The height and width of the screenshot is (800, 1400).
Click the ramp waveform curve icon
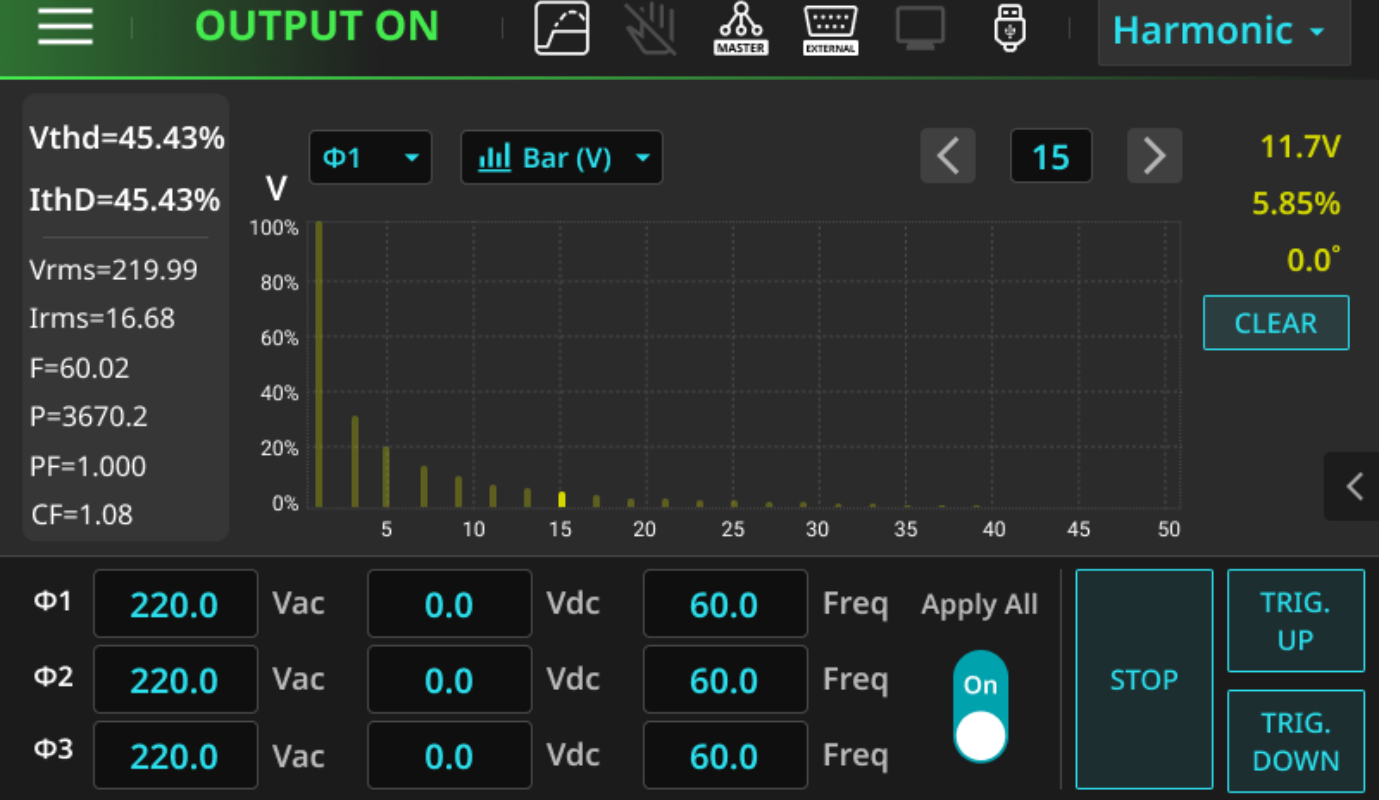pos(561,28)
